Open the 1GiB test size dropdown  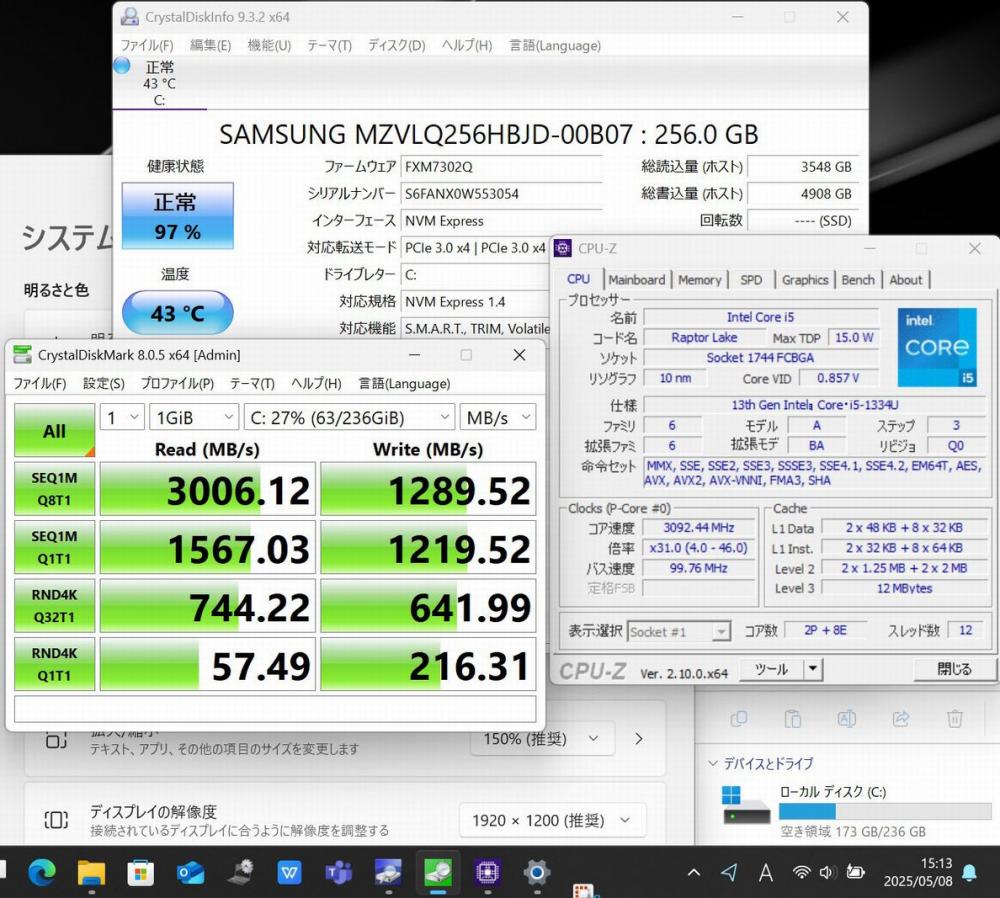coord(195,417)
